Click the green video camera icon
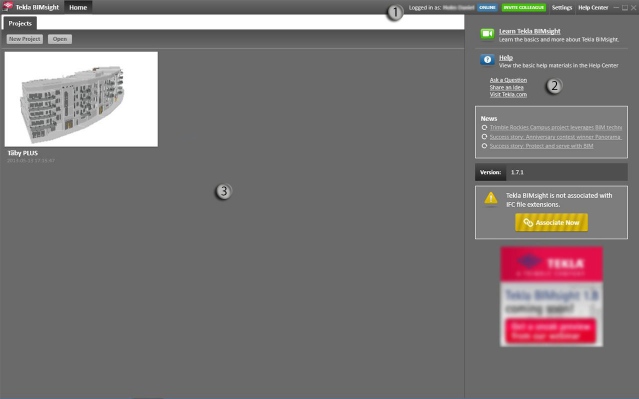 487,33
